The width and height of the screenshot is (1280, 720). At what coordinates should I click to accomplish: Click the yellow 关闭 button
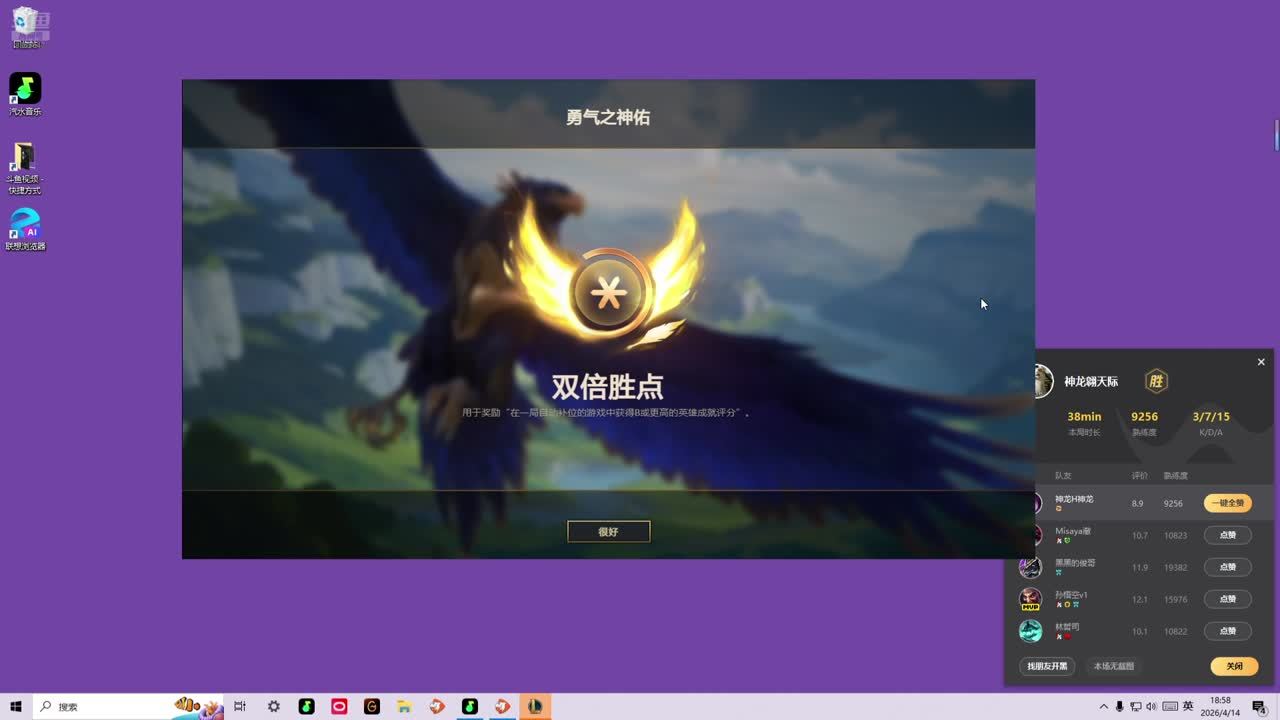click(x=1234, y=666)
